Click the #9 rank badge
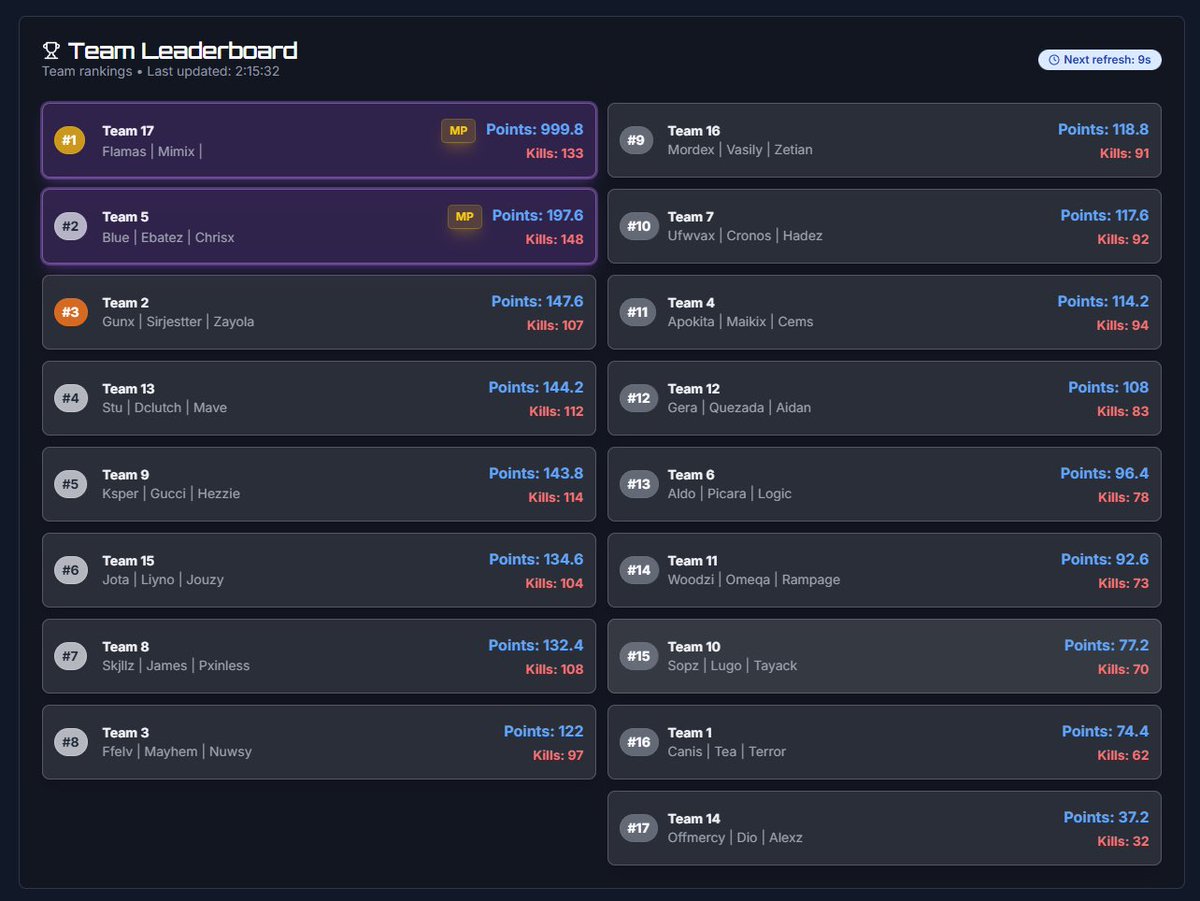This screenshot has height=901, width=1200. pyautogui.click(x=636, y=140)
